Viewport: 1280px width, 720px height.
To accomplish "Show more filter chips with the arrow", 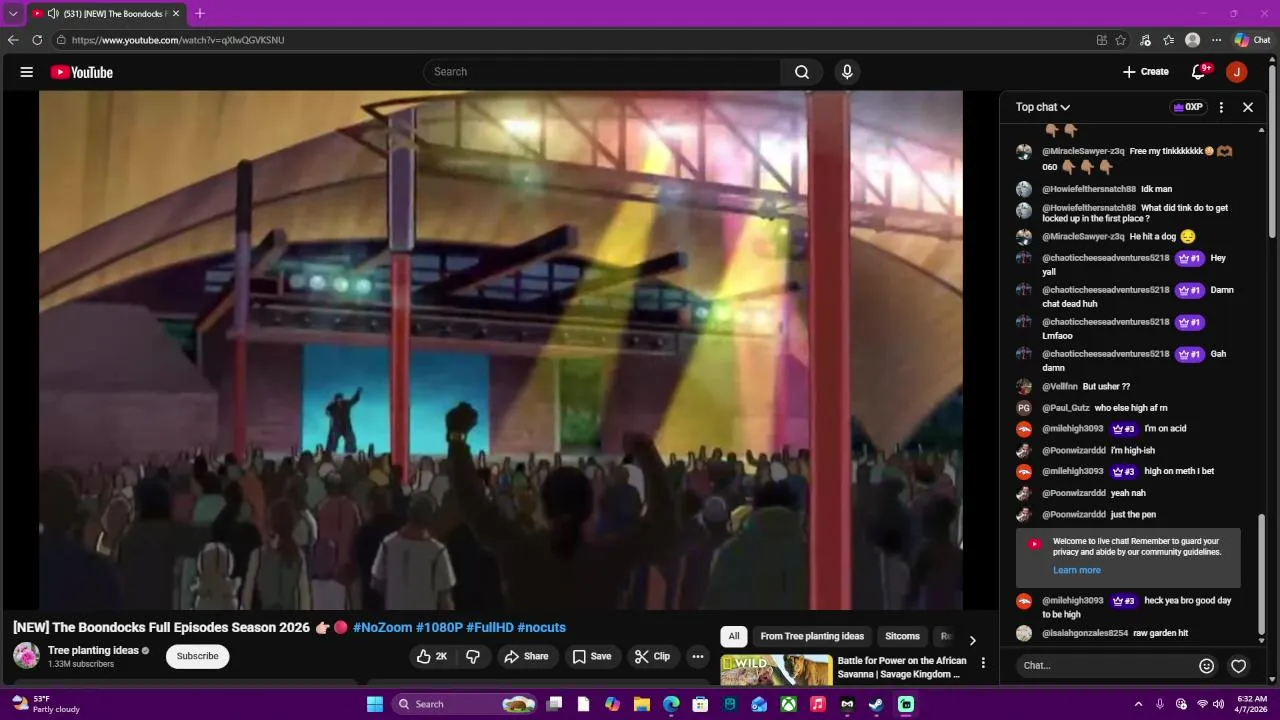I will [972, 640].
